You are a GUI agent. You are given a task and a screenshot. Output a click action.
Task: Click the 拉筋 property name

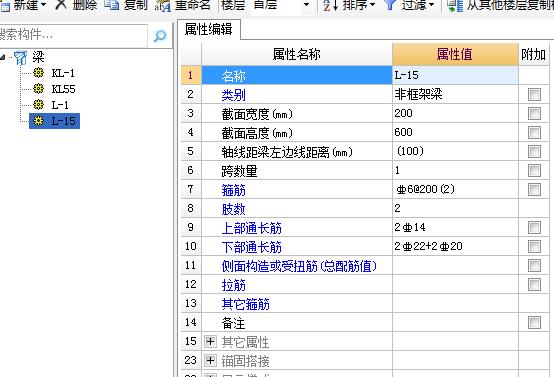(x=234, y=285)
